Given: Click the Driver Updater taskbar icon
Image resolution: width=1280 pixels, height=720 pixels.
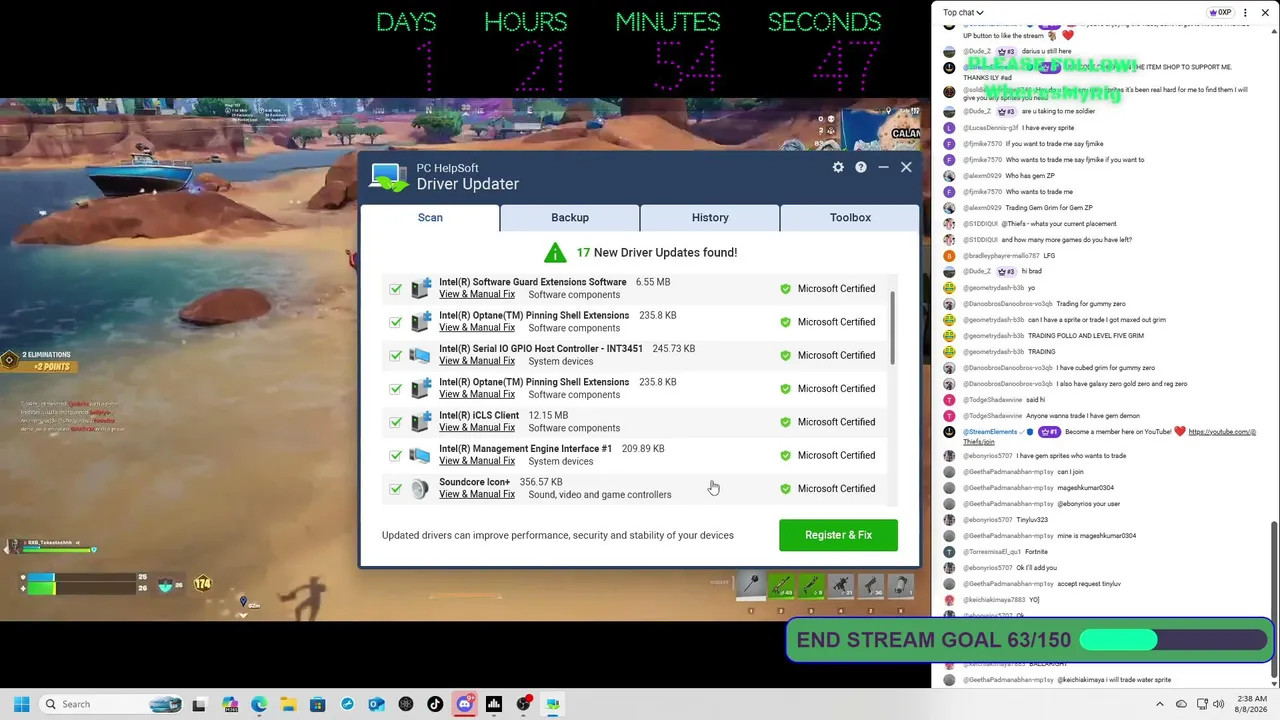Looking at the screenshot, I should tap(552, 704).
